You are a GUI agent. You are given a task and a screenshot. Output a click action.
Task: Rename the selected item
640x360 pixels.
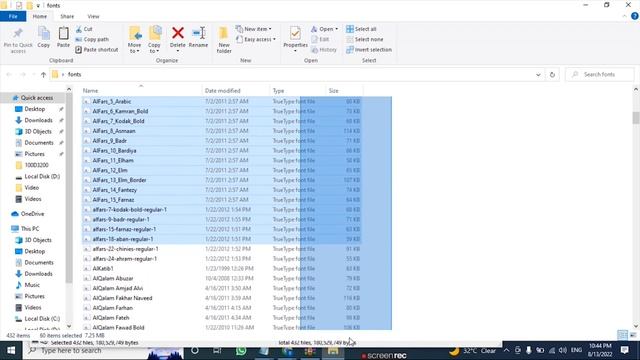coord(198,37)
